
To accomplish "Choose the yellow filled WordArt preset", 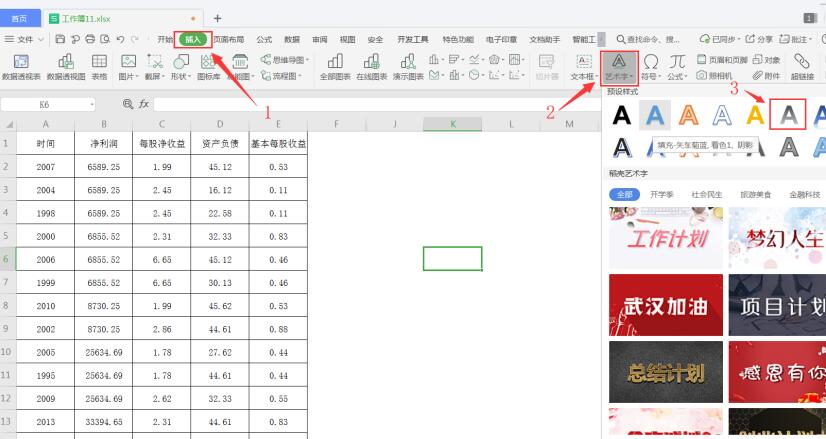I will 755,115.
